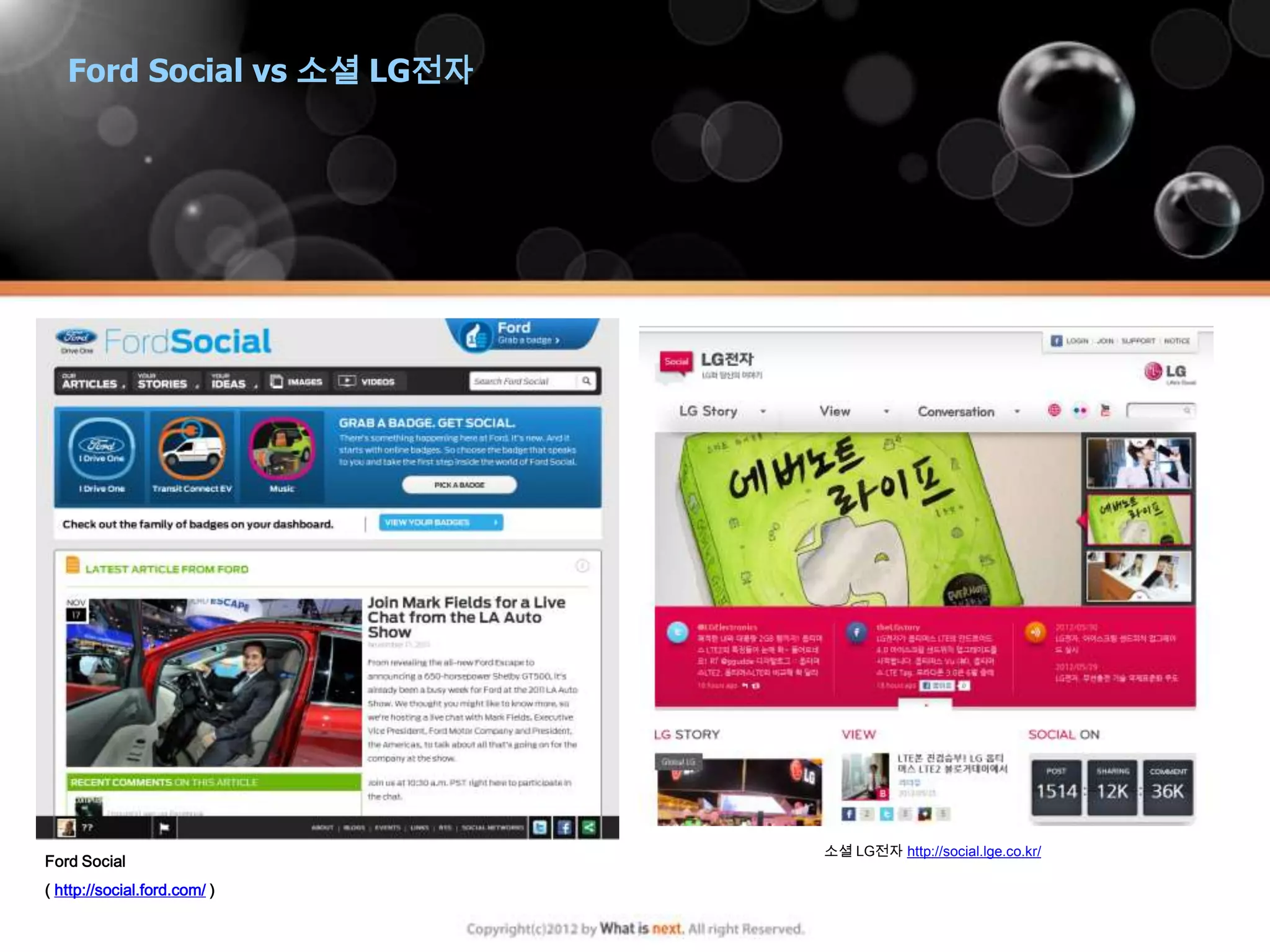Select the top thumbnail in LG slider
Viewport: 1270px width, 952px height.
[x=1139, y=462]
